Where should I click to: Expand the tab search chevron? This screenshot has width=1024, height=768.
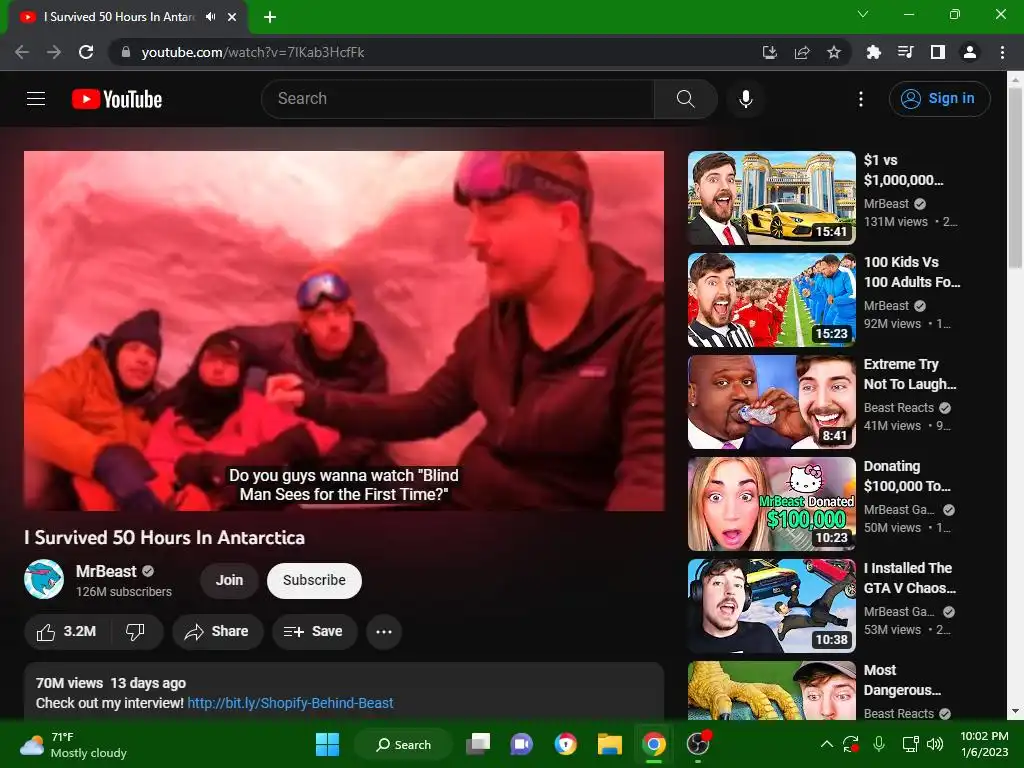[x=863, y=14]
